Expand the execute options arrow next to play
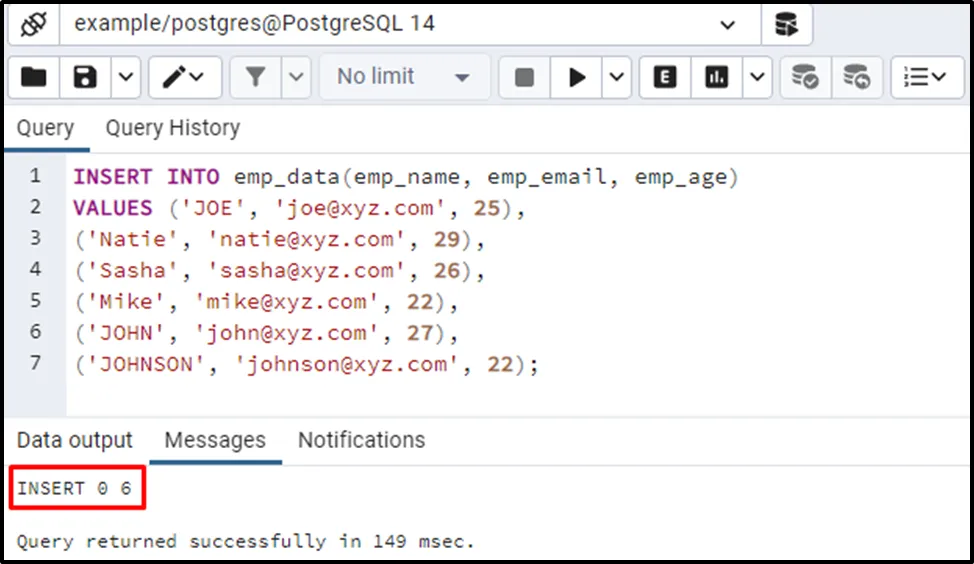The image size is (974, 564). [x=616, y=77]
